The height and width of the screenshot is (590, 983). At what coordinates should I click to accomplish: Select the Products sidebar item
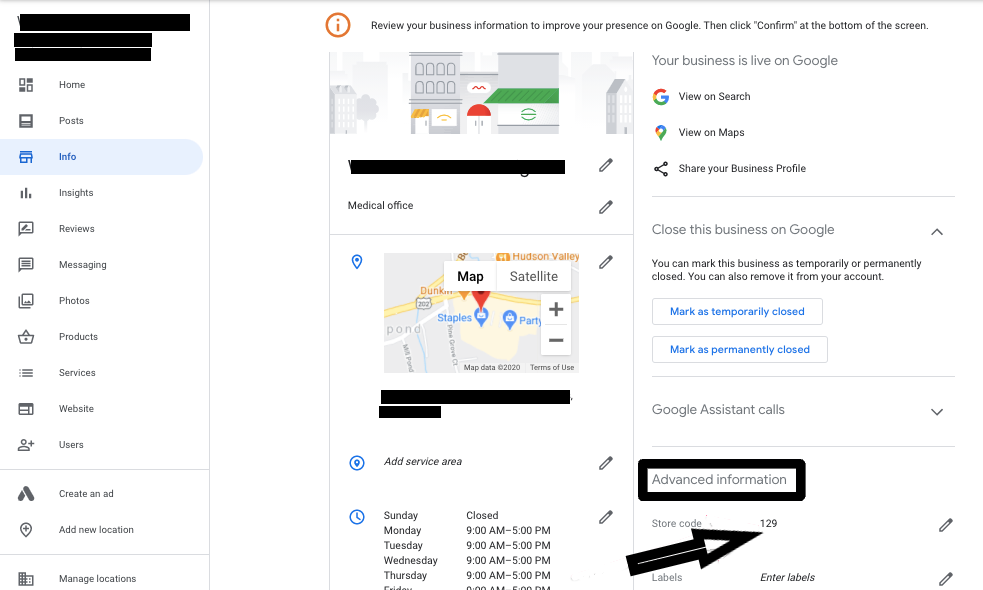click(77, 336)
